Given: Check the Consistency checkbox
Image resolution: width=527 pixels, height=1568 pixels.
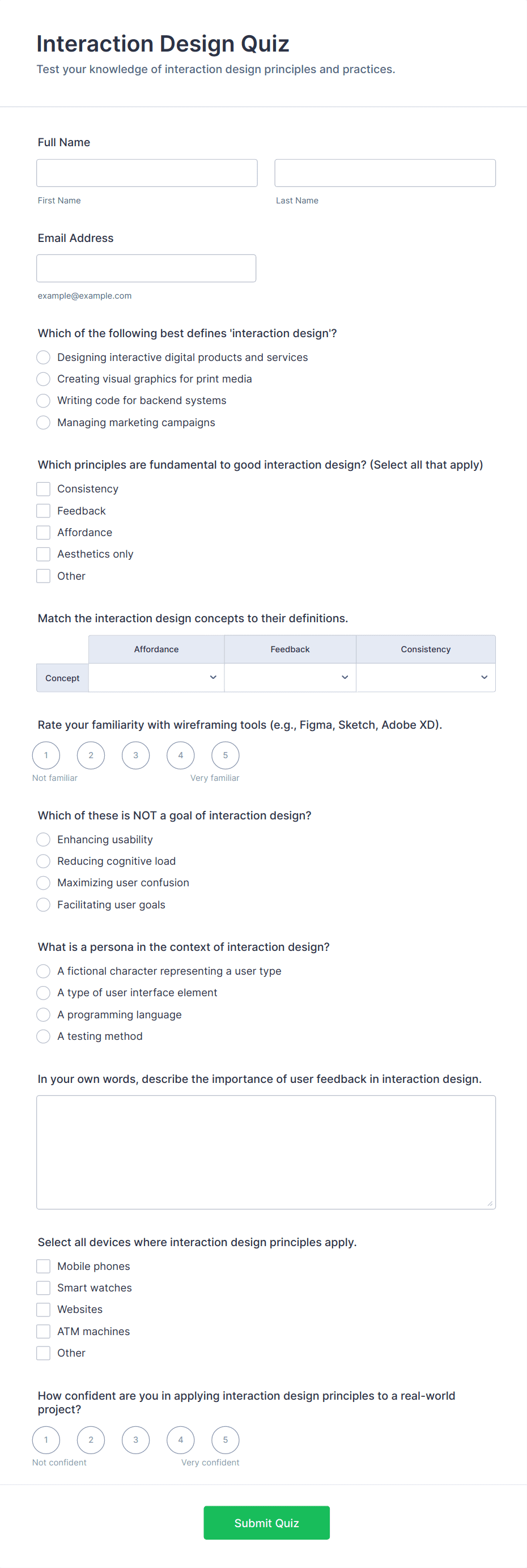Looking at the screenshot, I should point(43,489).
